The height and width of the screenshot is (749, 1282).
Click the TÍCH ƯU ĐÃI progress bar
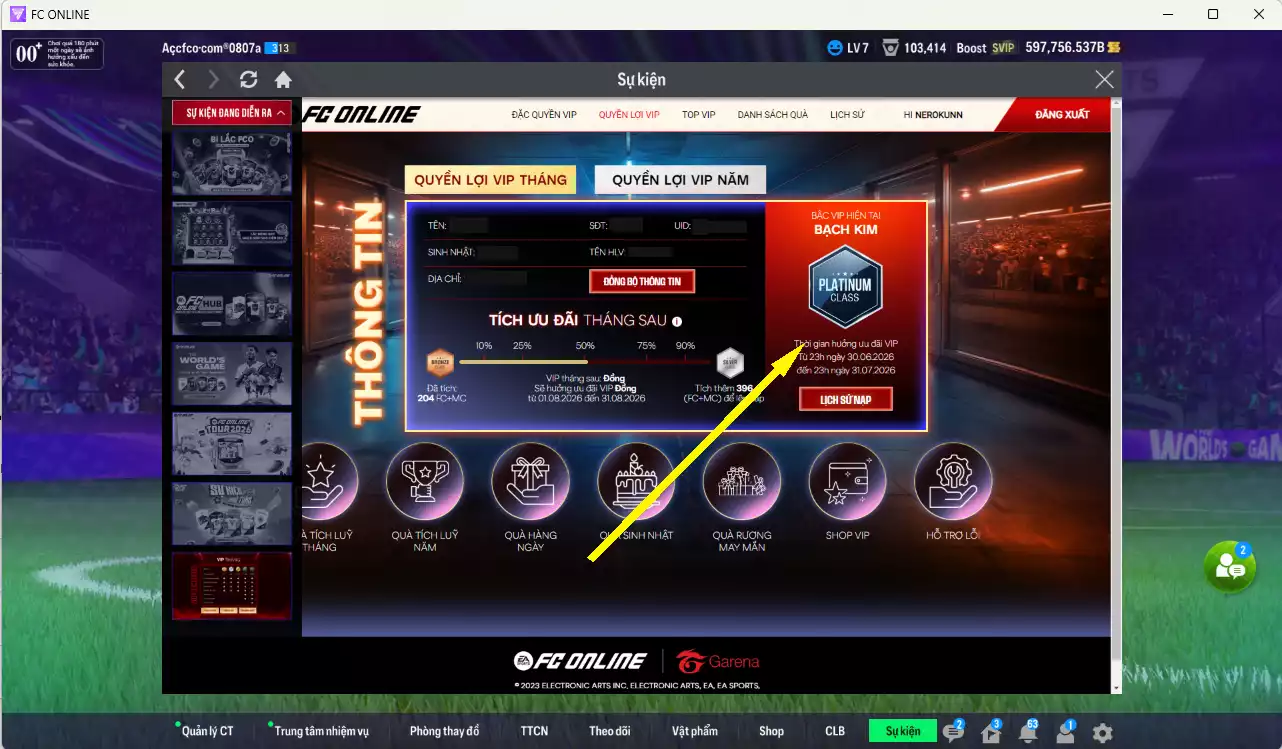pos(586,361)
